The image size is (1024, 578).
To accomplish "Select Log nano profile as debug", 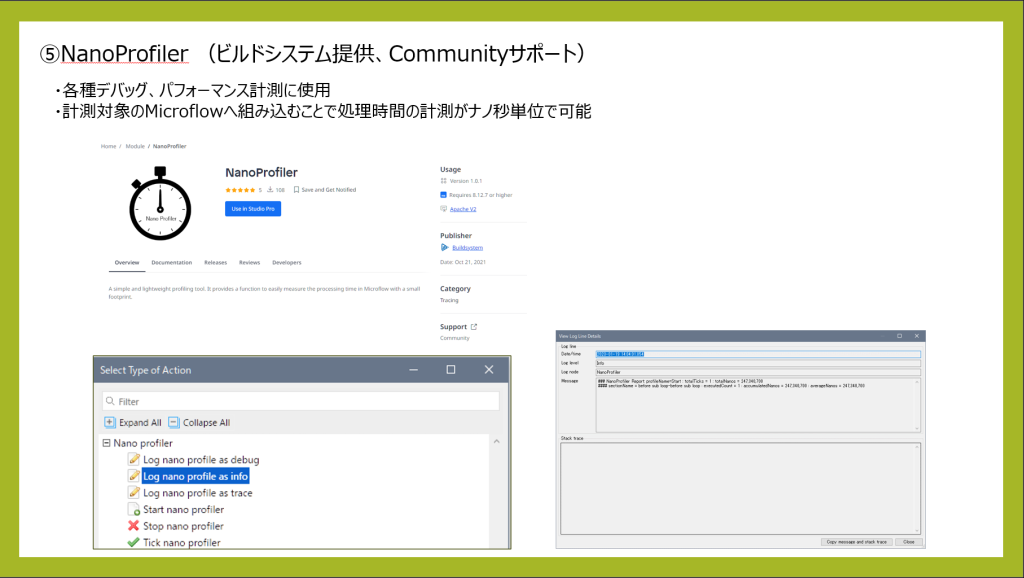I will pos(200,460).
